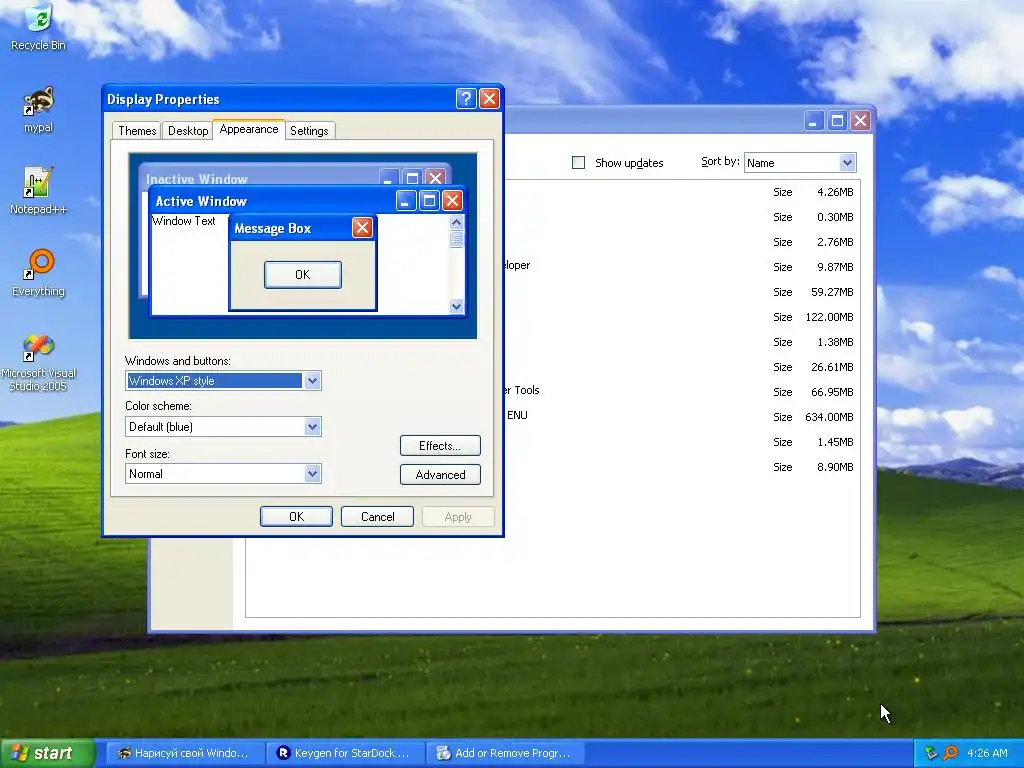This screenshot has width=1024, height=768.
Task: Confirm Display Properties with OK button
Action: [x=296, y=517]
